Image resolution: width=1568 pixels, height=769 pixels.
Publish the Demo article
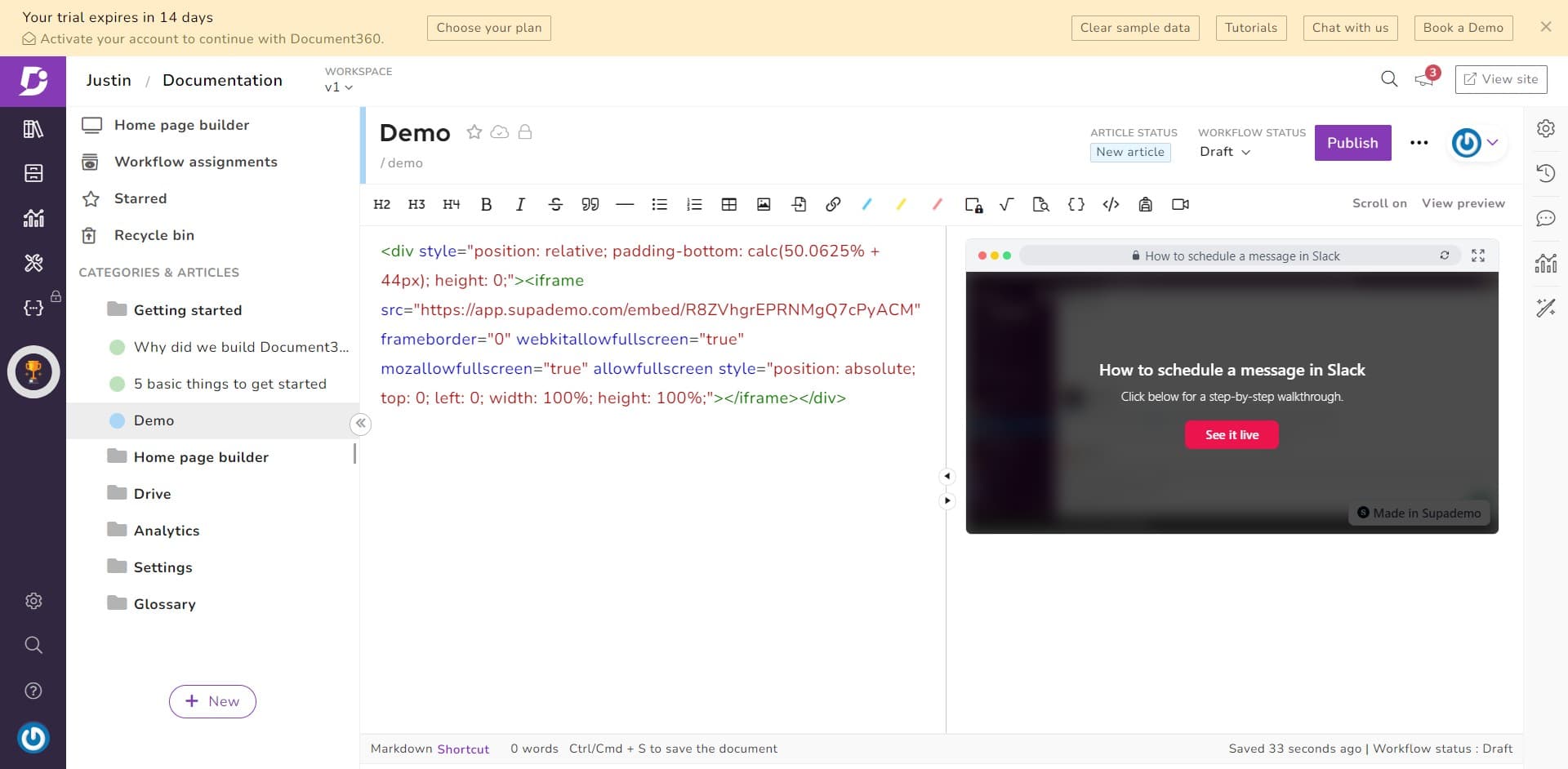coord(1352,142)
